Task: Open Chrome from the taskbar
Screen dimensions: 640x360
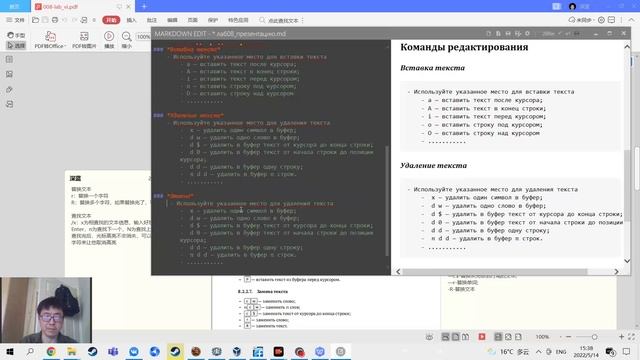Action: (x=51, y=351)
